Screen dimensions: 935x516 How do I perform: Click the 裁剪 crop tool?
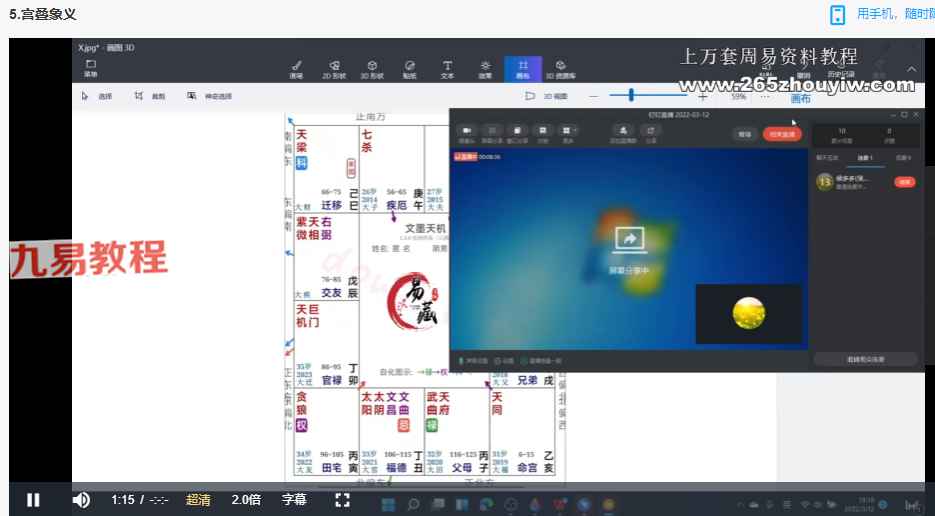[x=150, y=96]
